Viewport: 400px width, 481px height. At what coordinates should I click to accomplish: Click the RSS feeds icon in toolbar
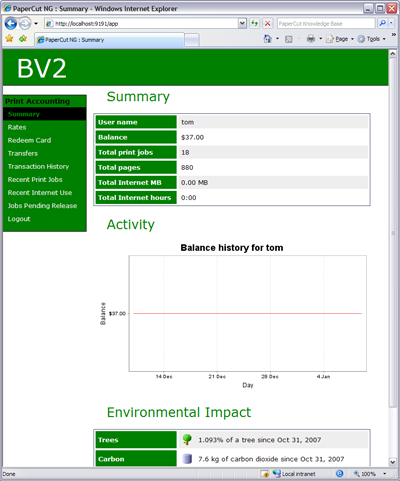point(289,39)
